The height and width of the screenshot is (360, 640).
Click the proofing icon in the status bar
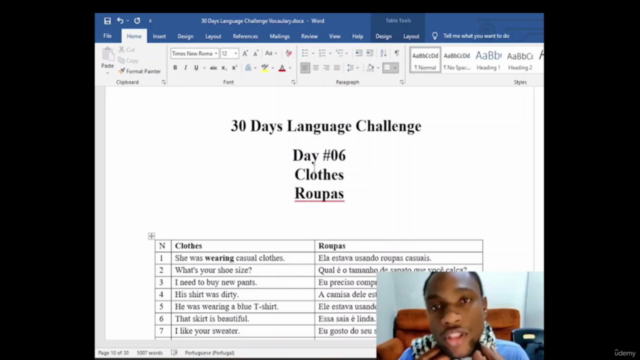(174, 353)
